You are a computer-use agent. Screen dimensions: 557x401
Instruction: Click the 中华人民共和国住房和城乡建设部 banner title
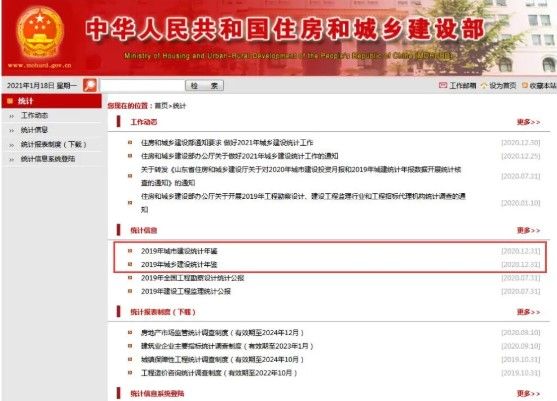point(285,29)
